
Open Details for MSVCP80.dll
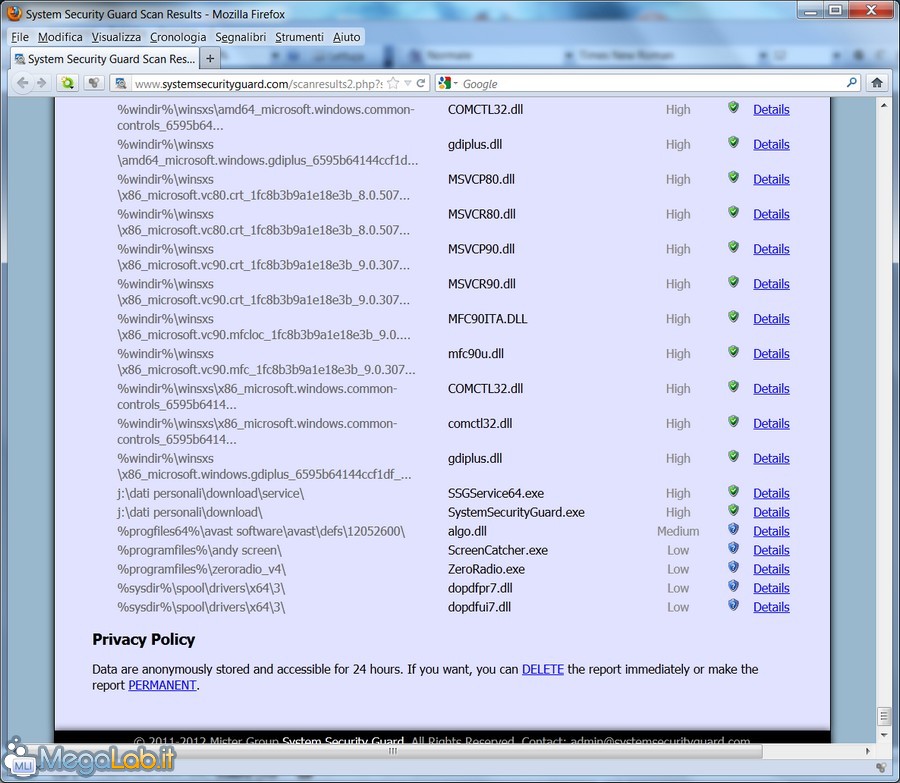(771, 179)
